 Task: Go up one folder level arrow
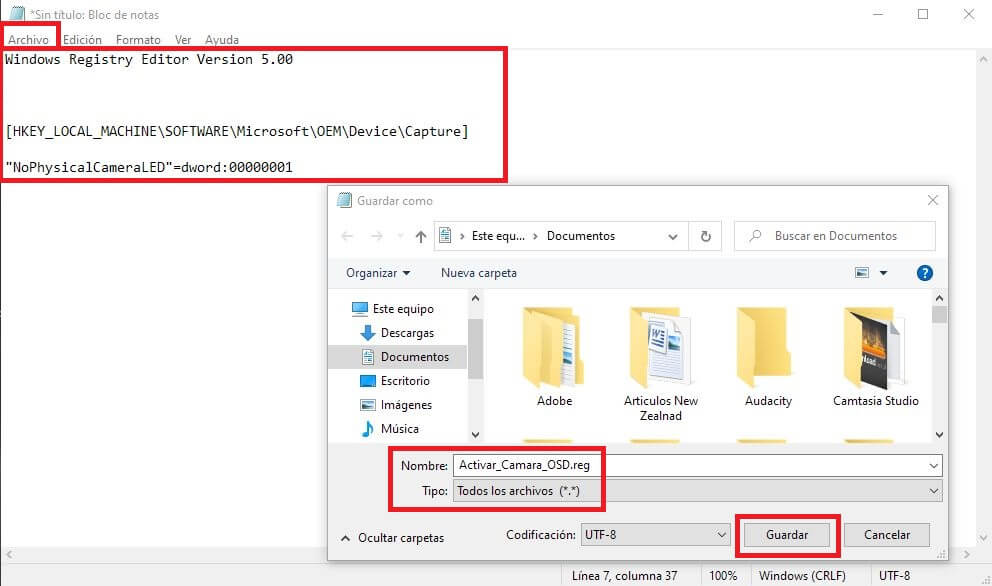pyautogui.click(x=421, y=236)
